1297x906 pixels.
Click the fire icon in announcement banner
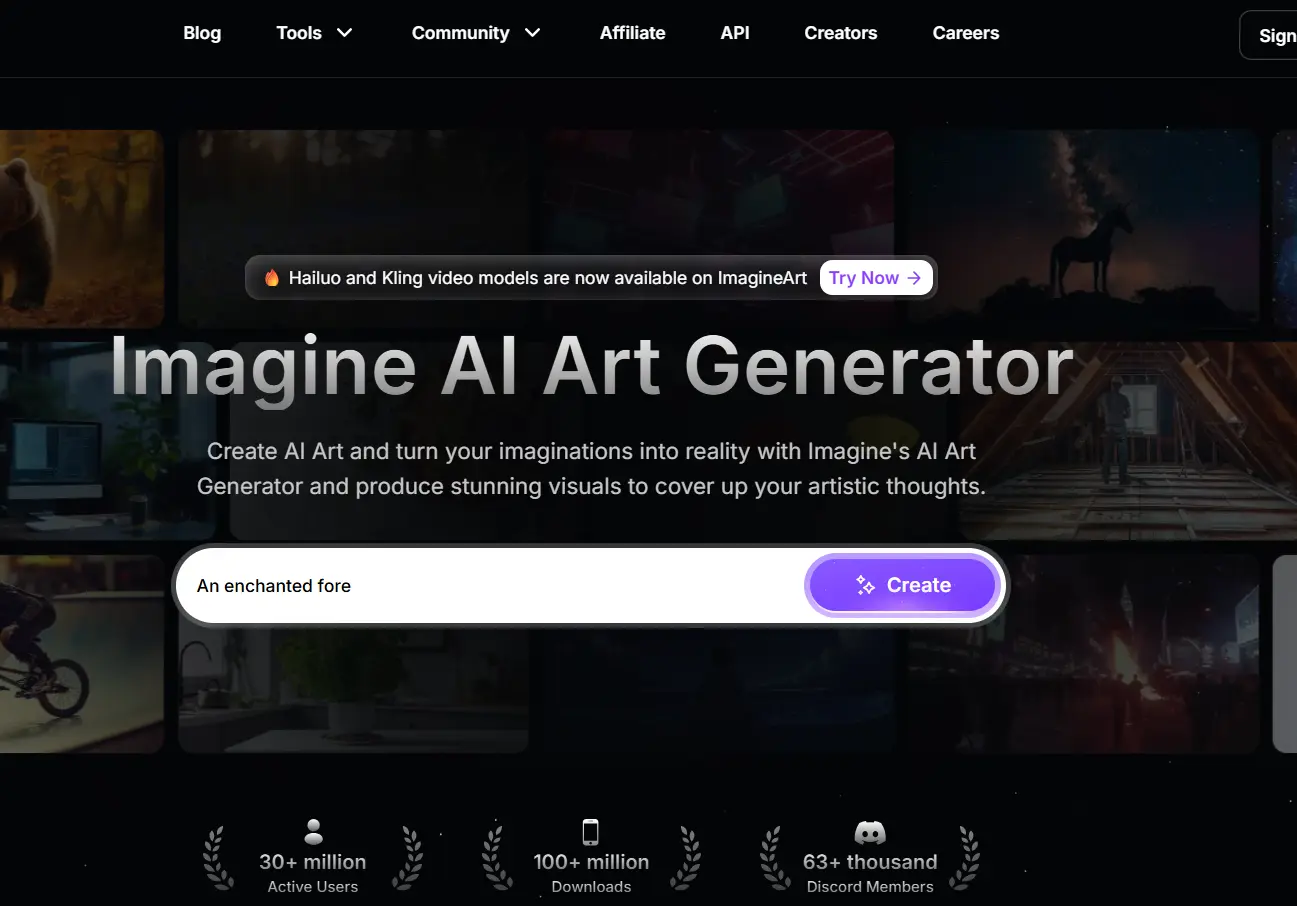tap(272, 278)
